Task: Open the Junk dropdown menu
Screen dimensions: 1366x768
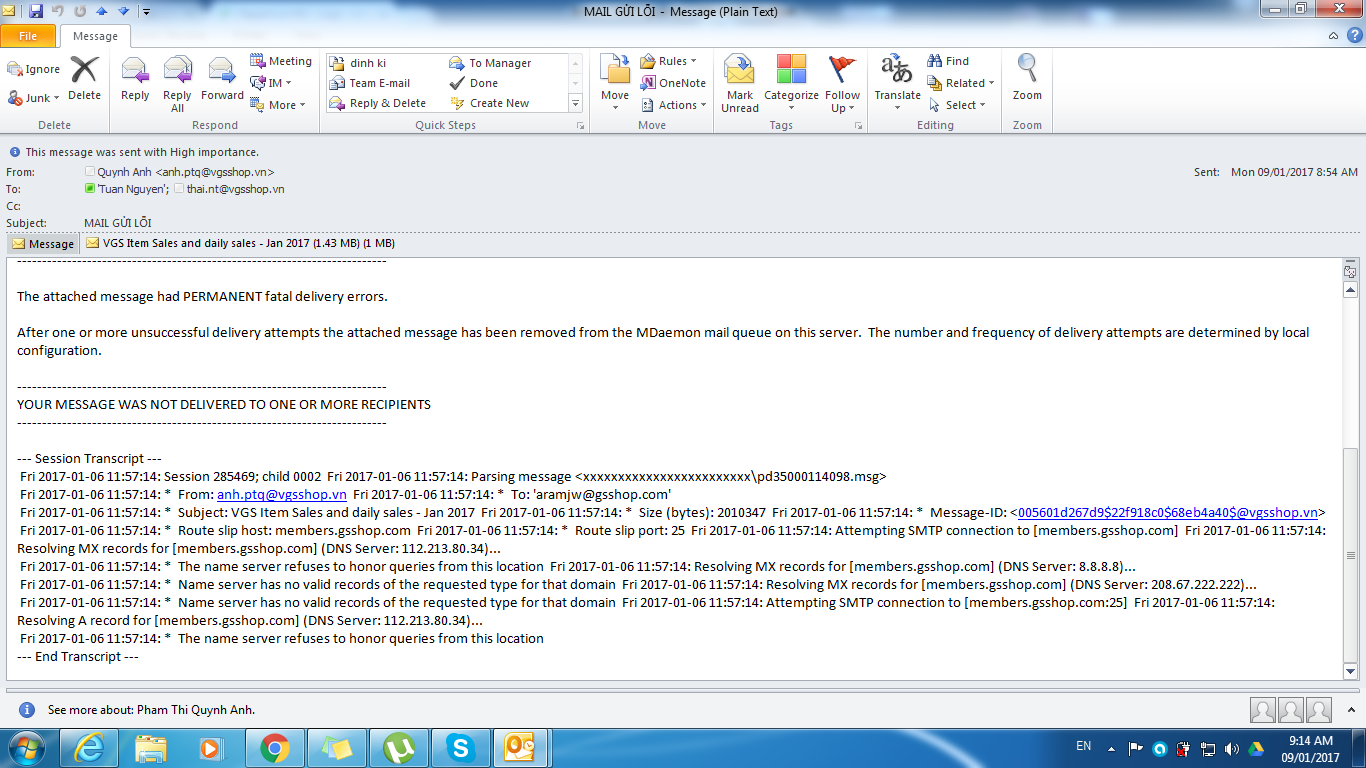Action: [34, 98]
